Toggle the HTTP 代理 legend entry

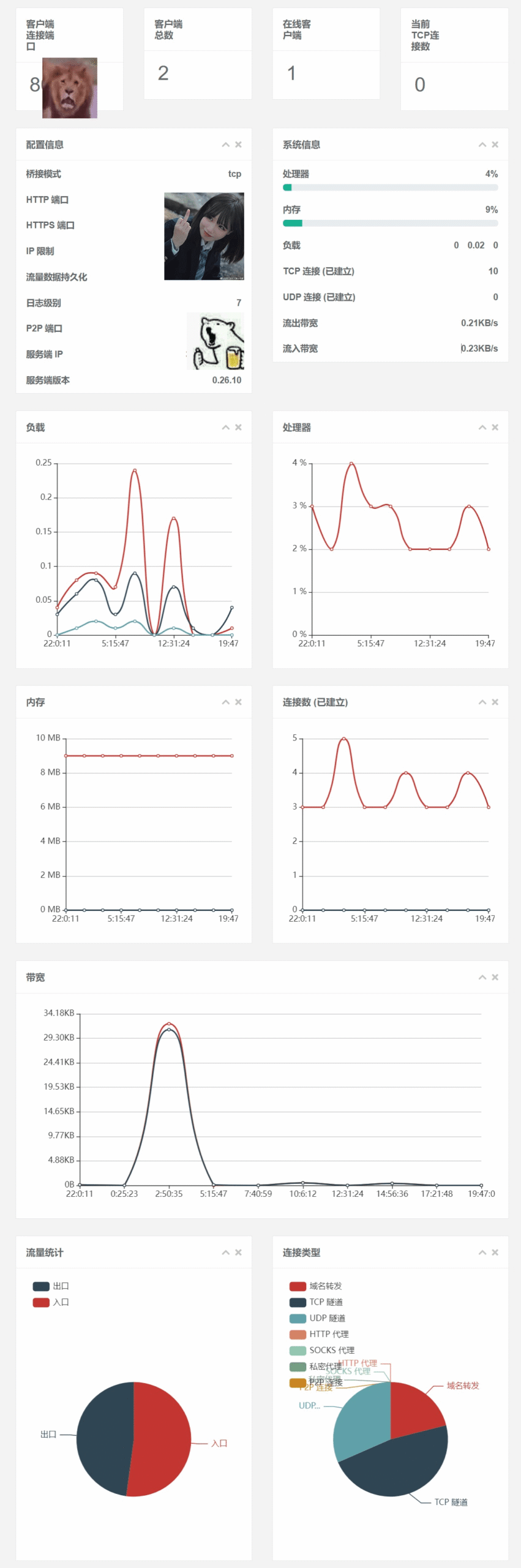point(318,1334)
